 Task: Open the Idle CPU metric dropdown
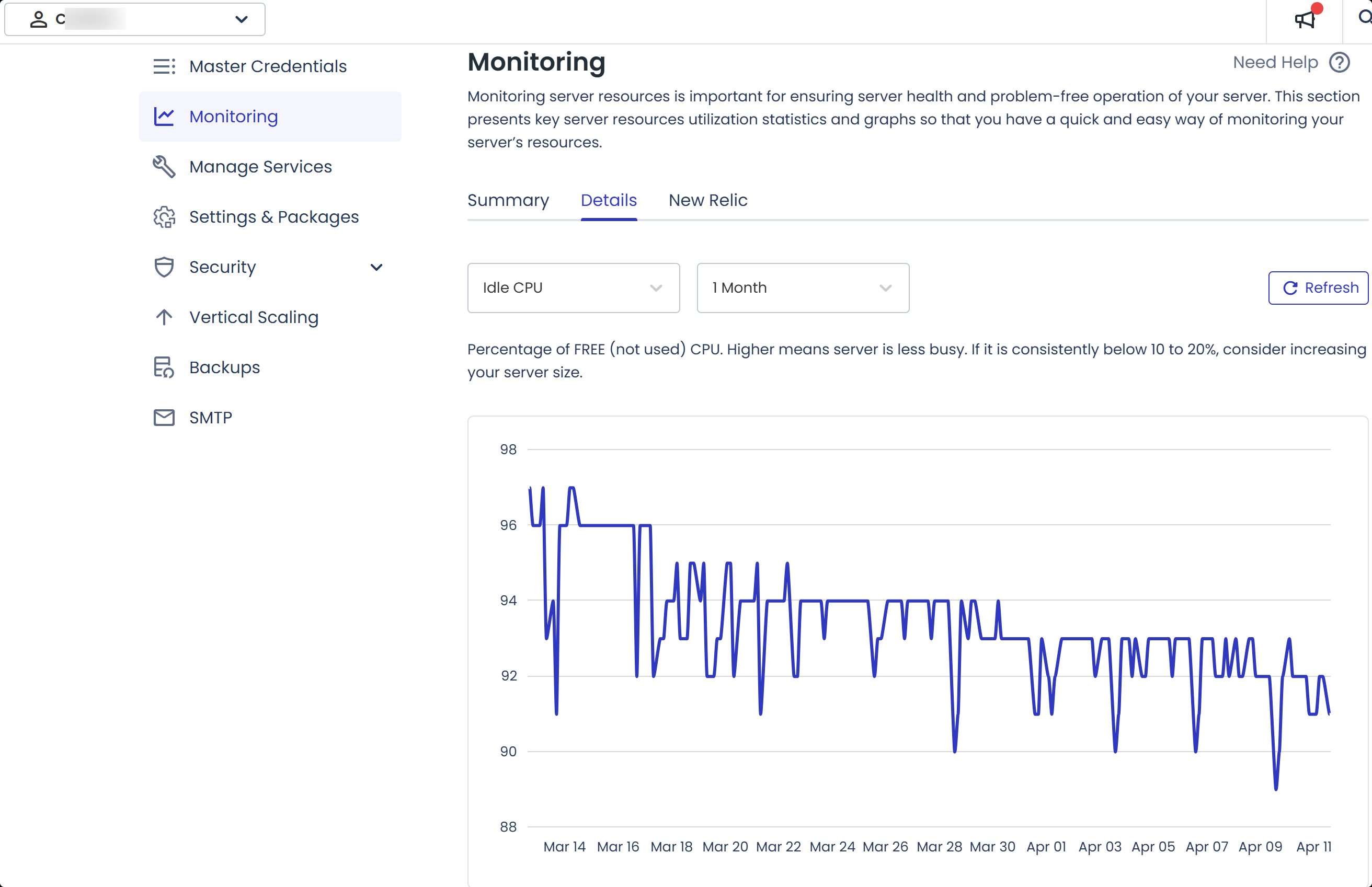tap(573, 288)
